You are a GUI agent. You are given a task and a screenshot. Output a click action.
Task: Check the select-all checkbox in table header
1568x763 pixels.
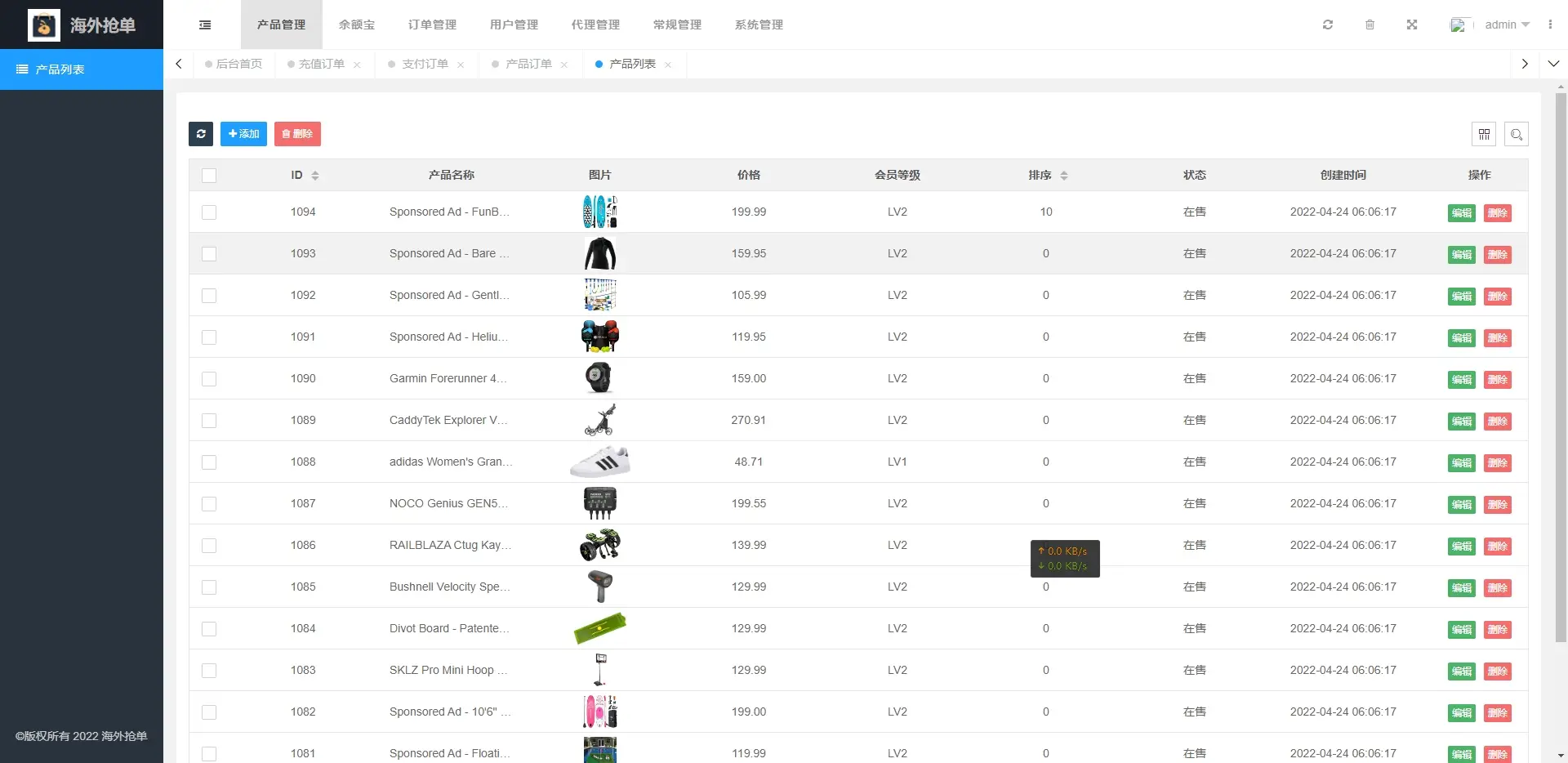coord(209,176)
